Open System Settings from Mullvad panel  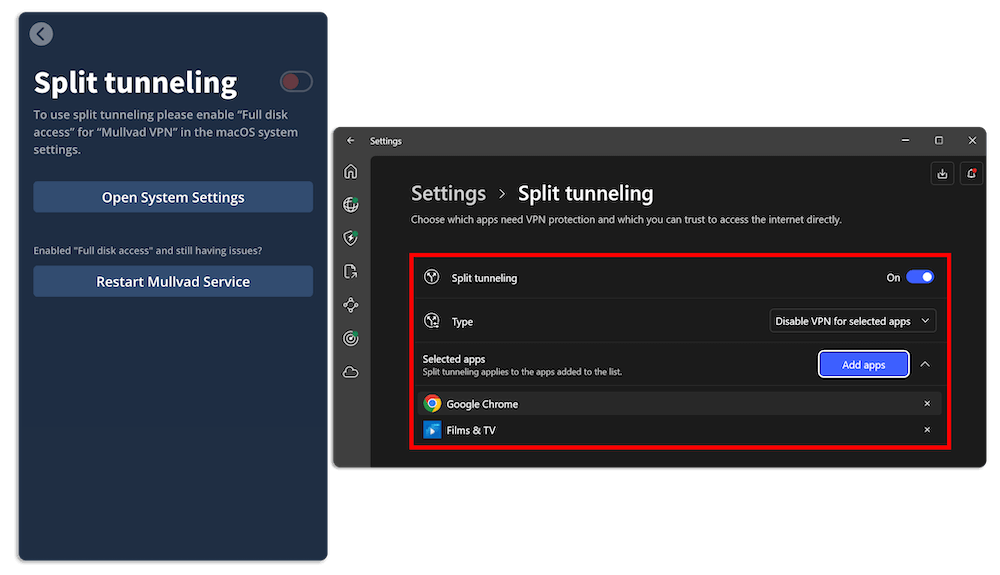pos(173,197)
